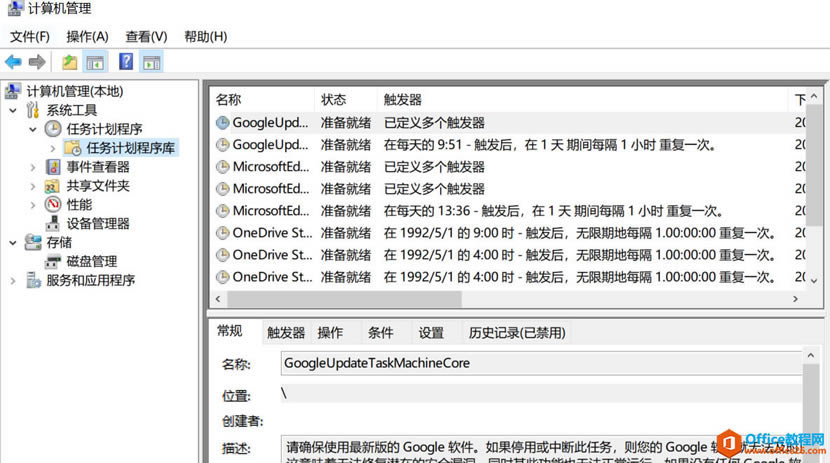Collapse the 系统工具 tree node

coord(13,111)
